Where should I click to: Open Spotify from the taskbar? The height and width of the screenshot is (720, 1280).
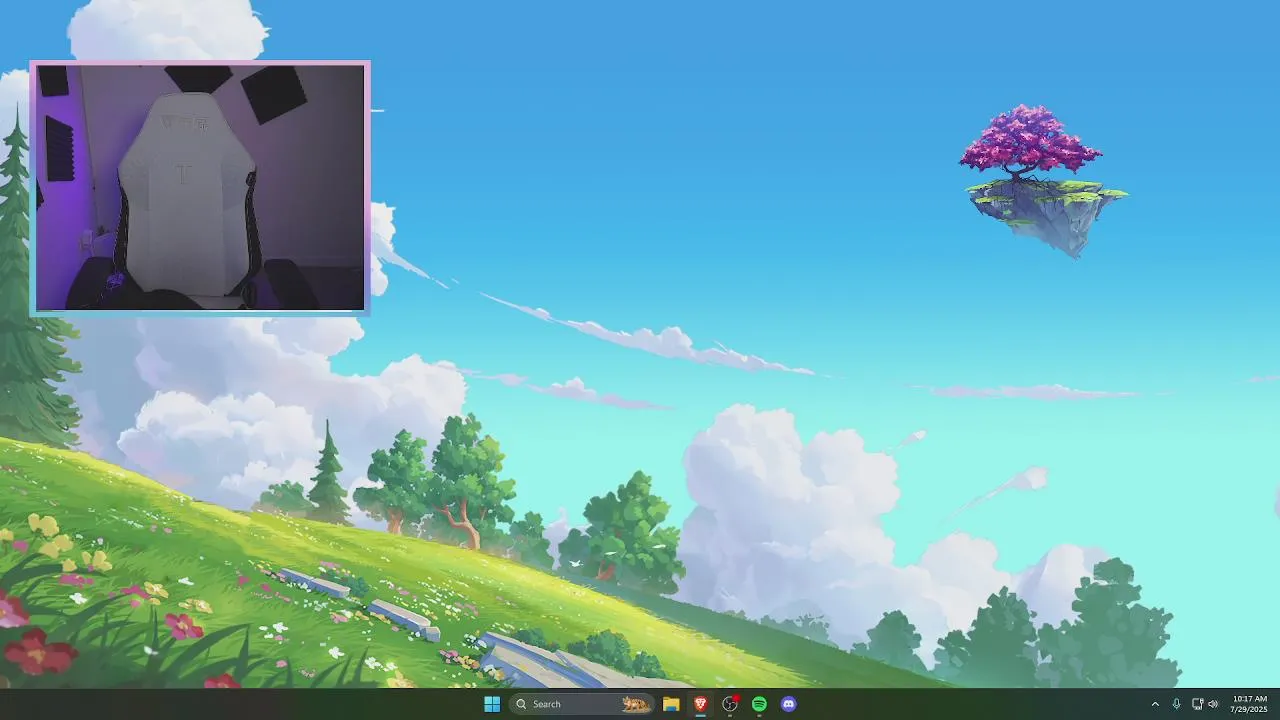pos(759,704)
